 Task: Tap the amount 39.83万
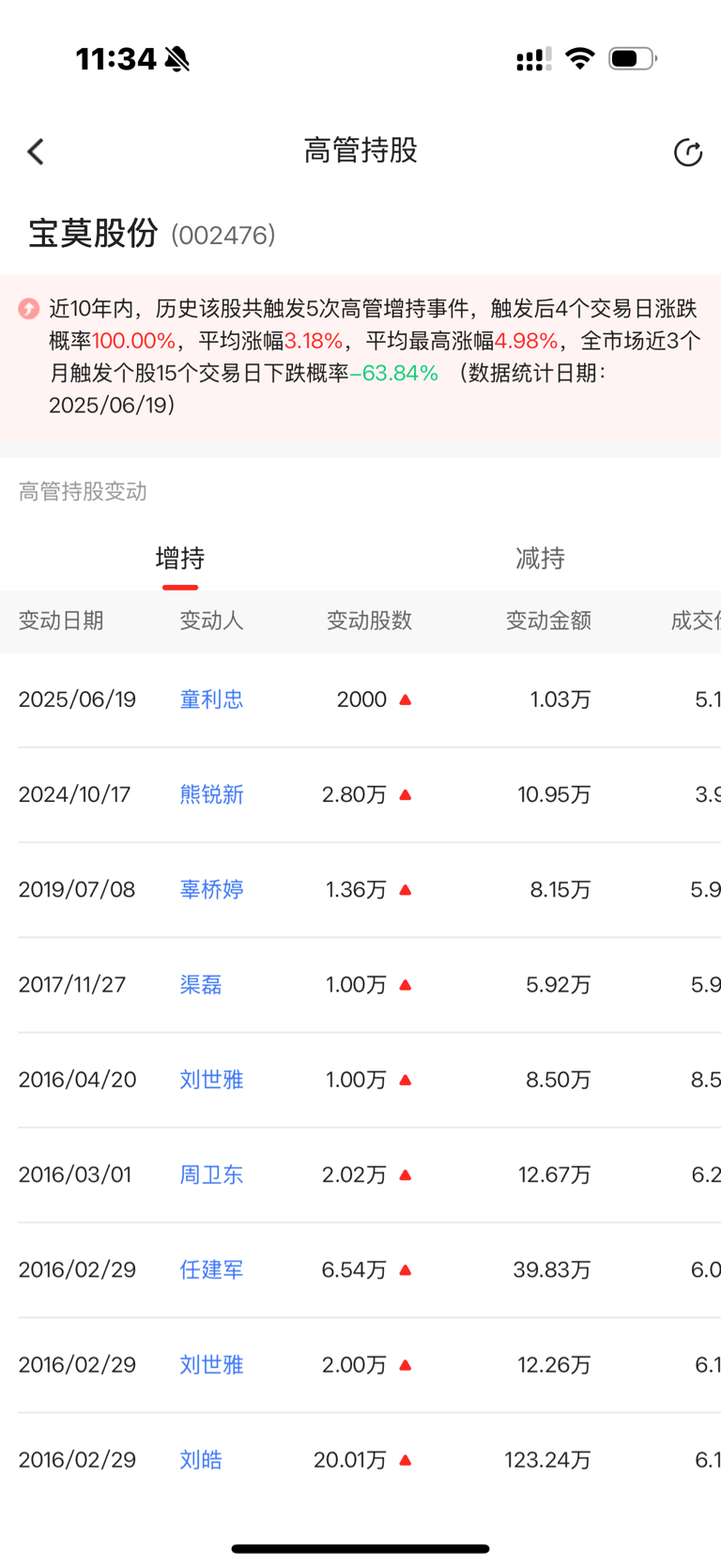[552, 1269]
